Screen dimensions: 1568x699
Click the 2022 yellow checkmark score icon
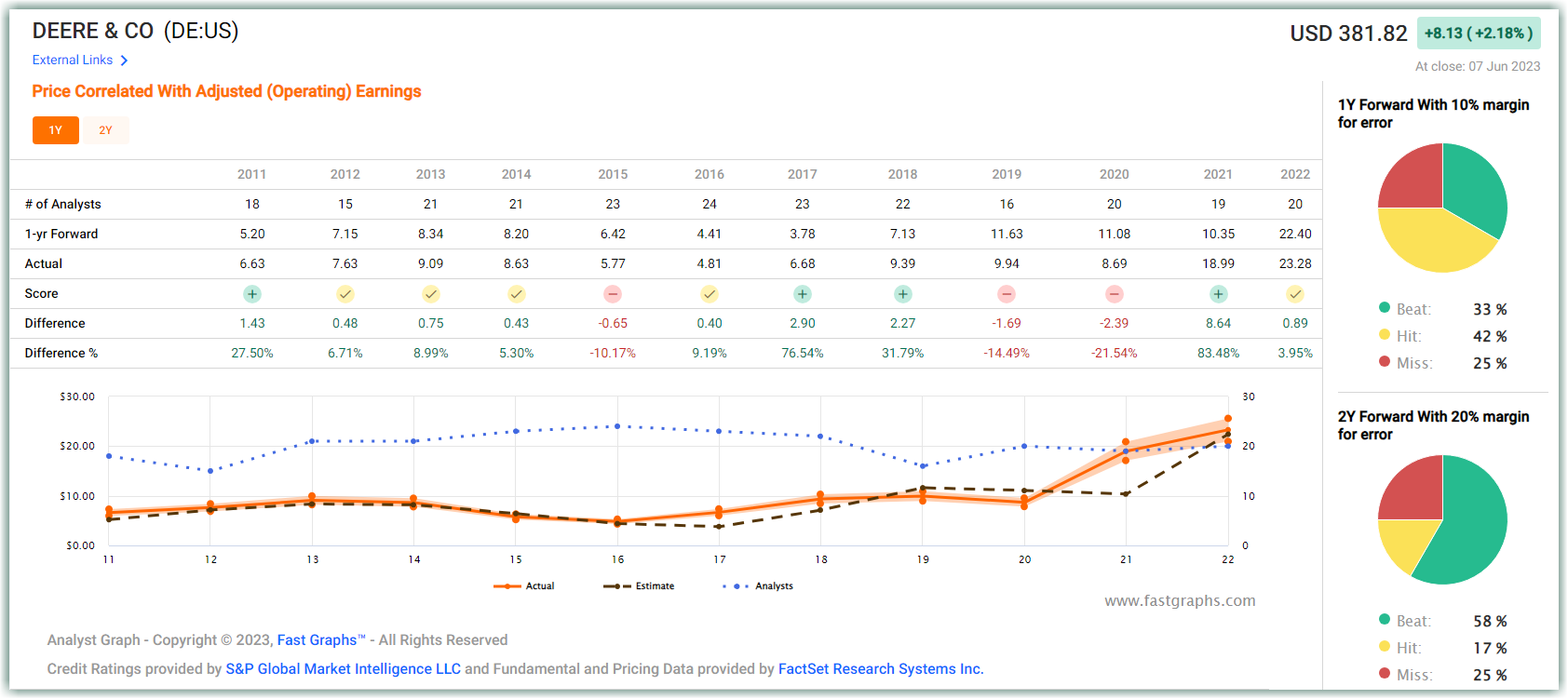click(1295, 294)
